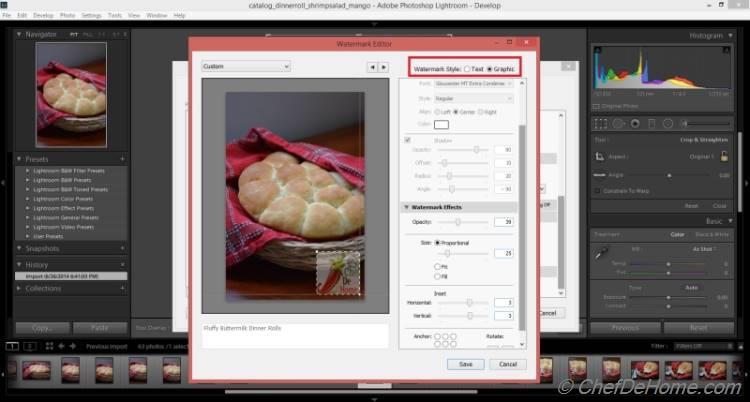Click the Previous button in right panel

(x=625, y=328)
